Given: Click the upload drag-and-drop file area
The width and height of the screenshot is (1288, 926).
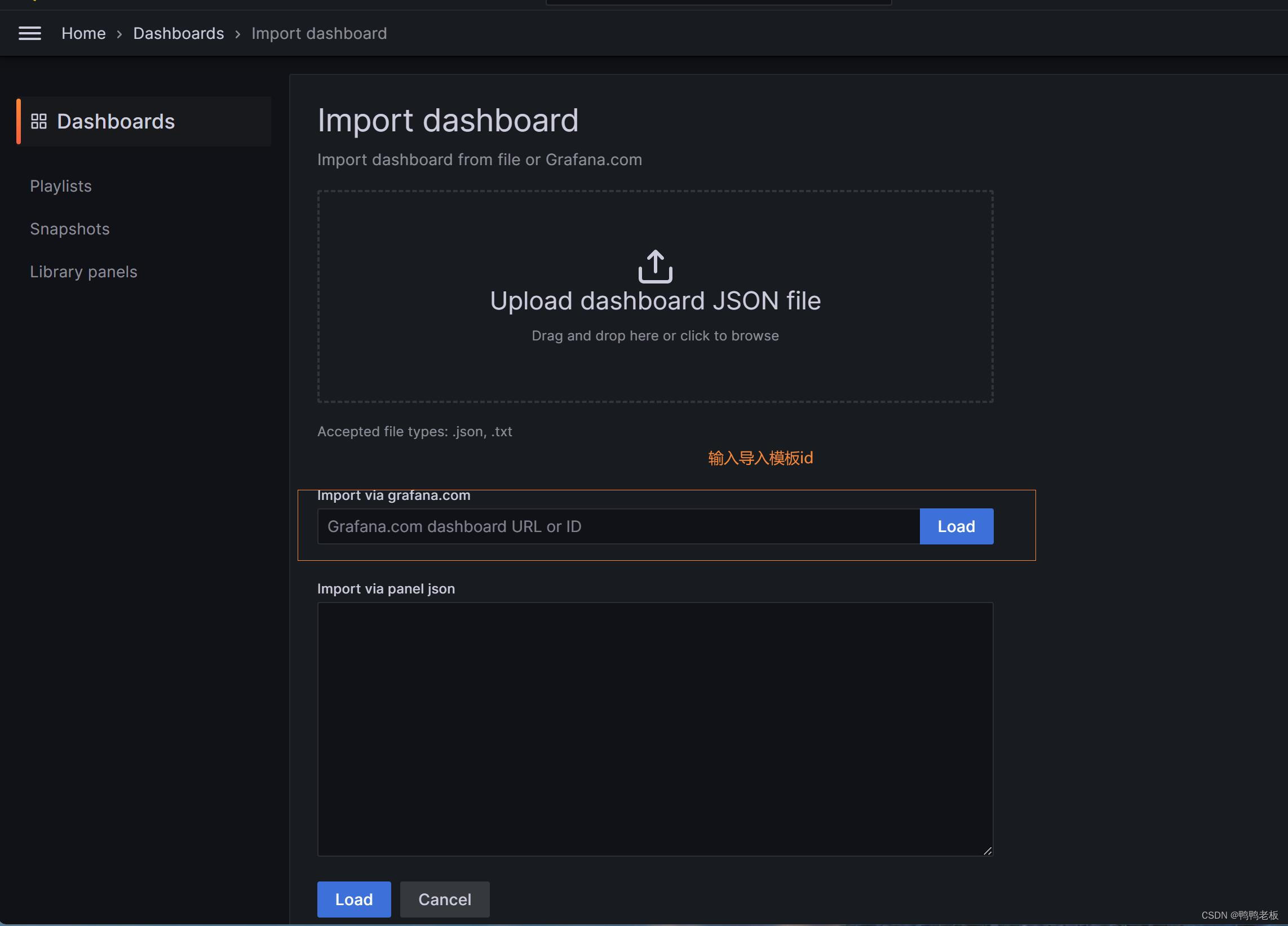Looking at the screenshot, I should tap(655, 296).
